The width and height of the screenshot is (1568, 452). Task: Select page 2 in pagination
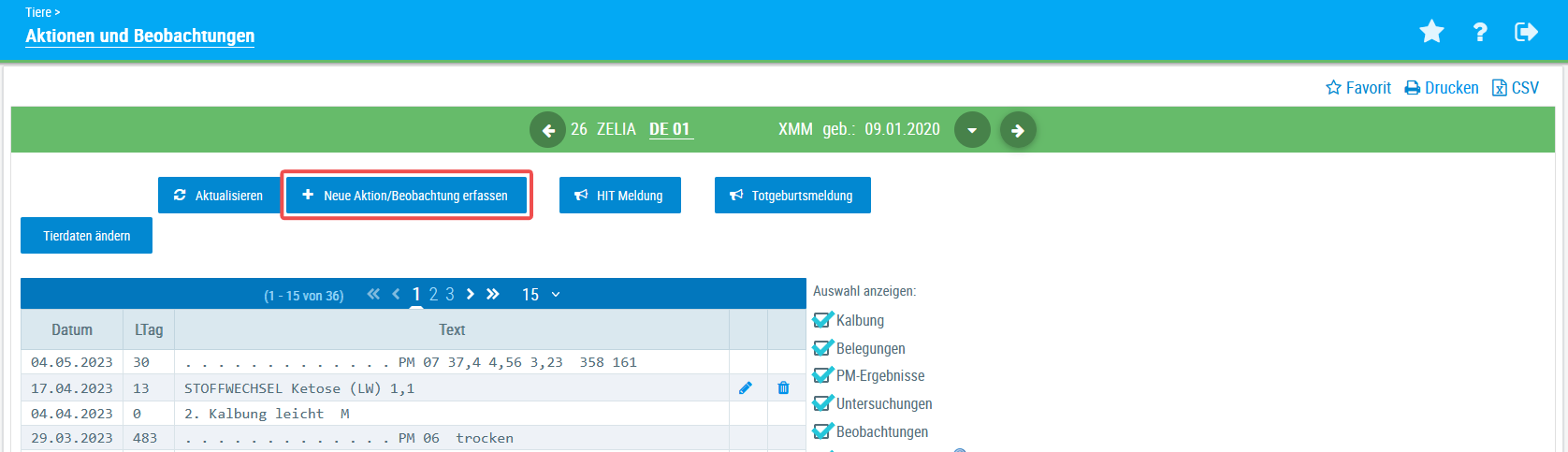(x=433, y=294)
